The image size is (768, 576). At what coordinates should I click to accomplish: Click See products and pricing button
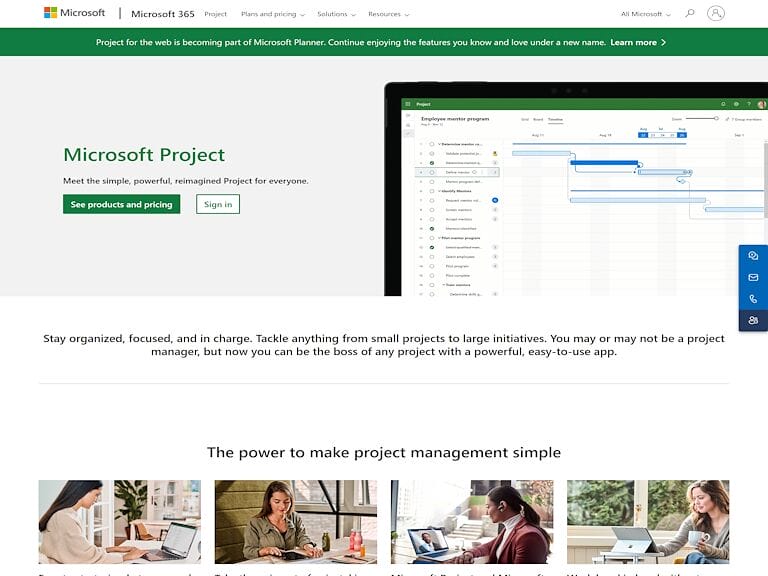(x=121, y=204)
